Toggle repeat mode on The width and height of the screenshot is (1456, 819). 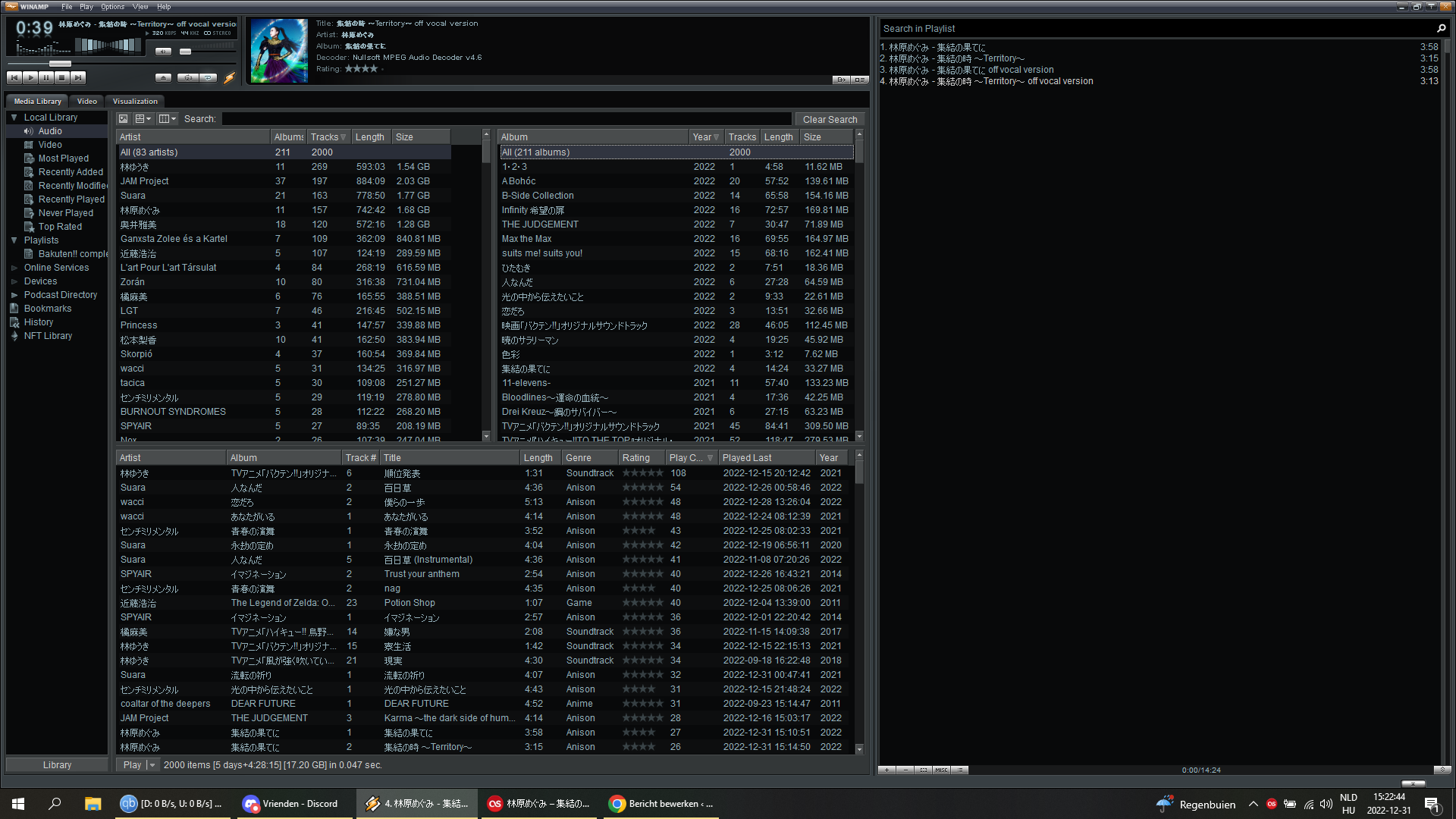tap(208, 77)
